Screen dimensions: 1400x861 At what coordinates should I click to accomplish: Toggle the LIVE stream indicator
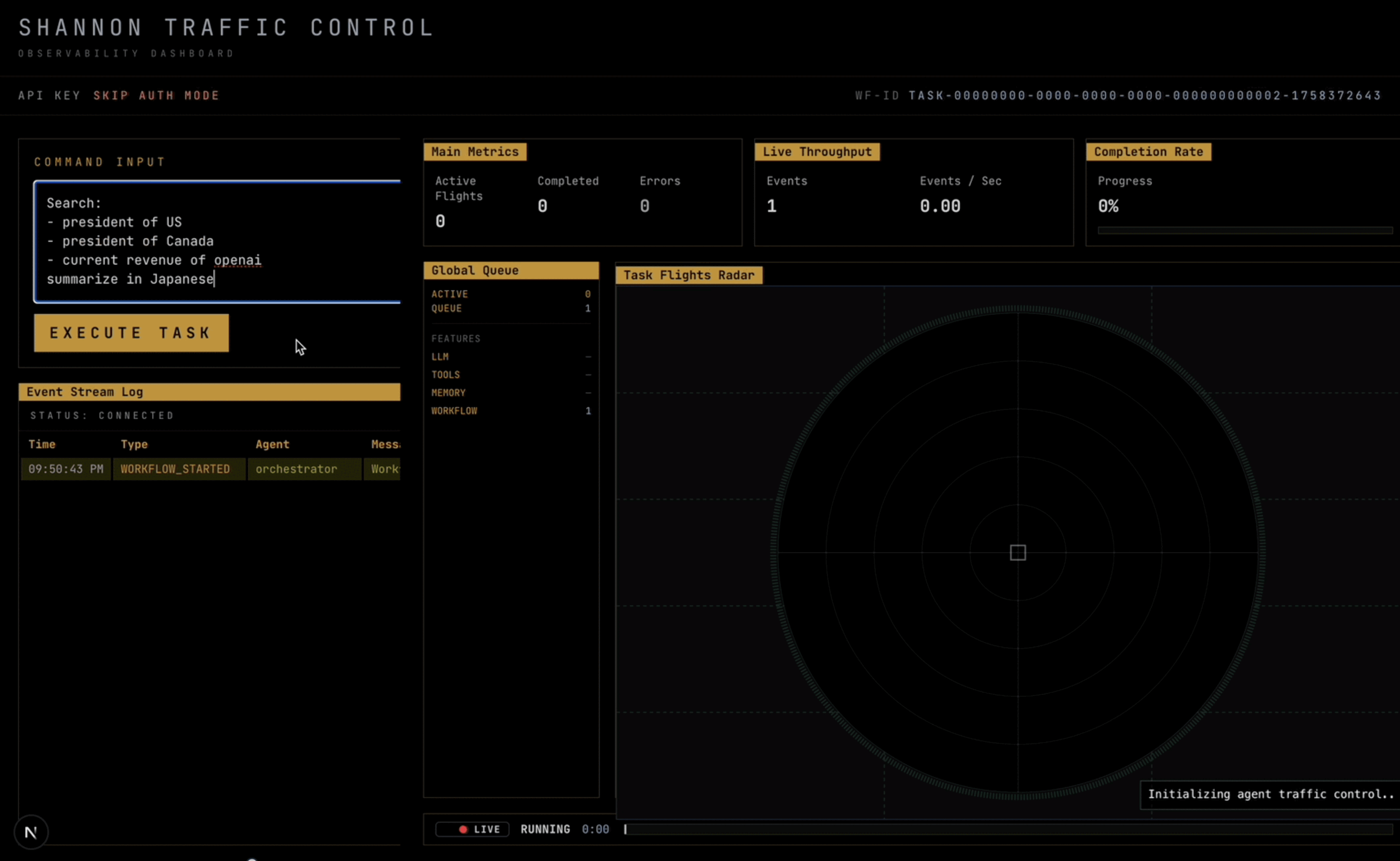point(472,829)
